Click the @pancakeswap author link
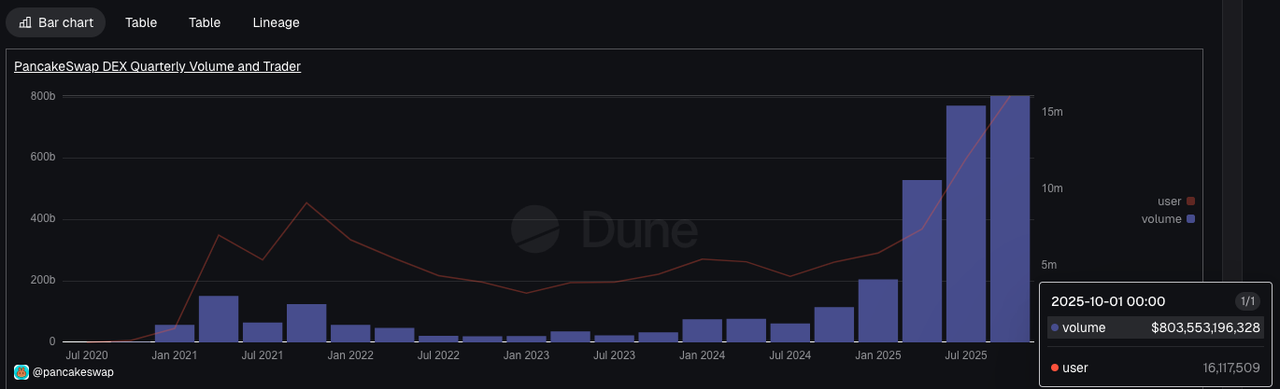The image size is (1280, 389). click(73, 372)
